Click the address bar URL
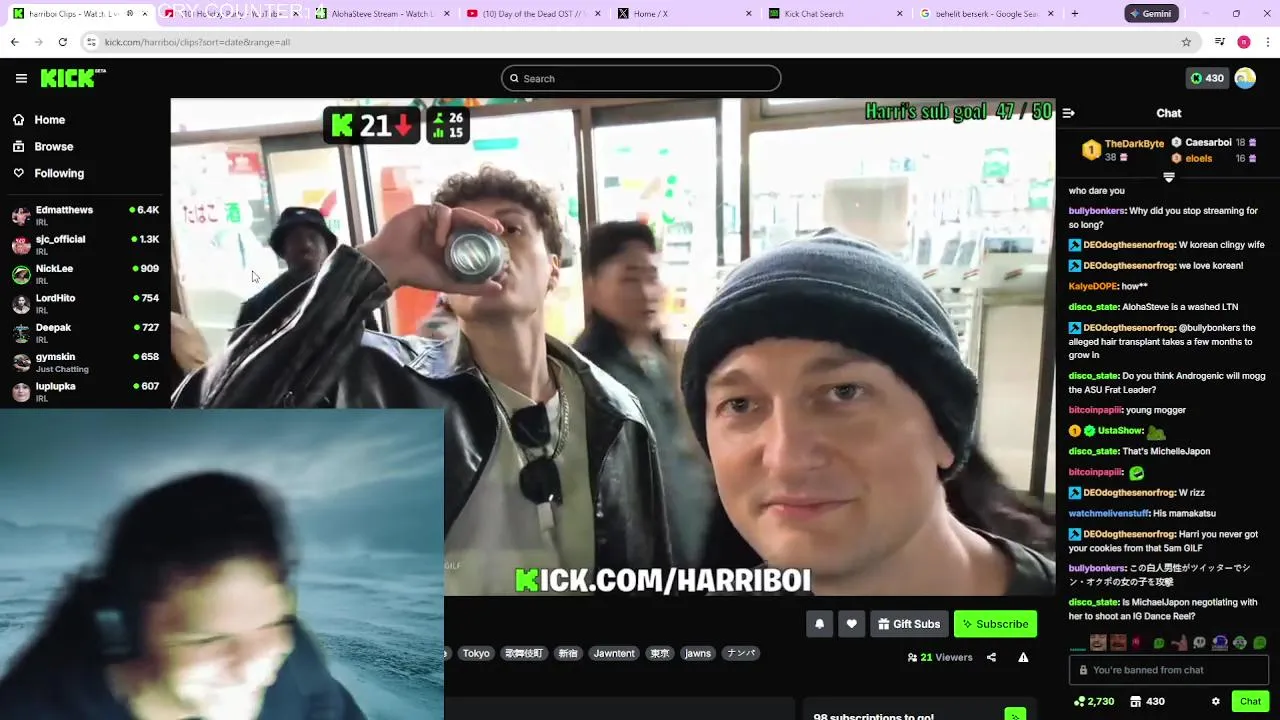The width and height of the screenshot is (1280, 720). (197, 42)
